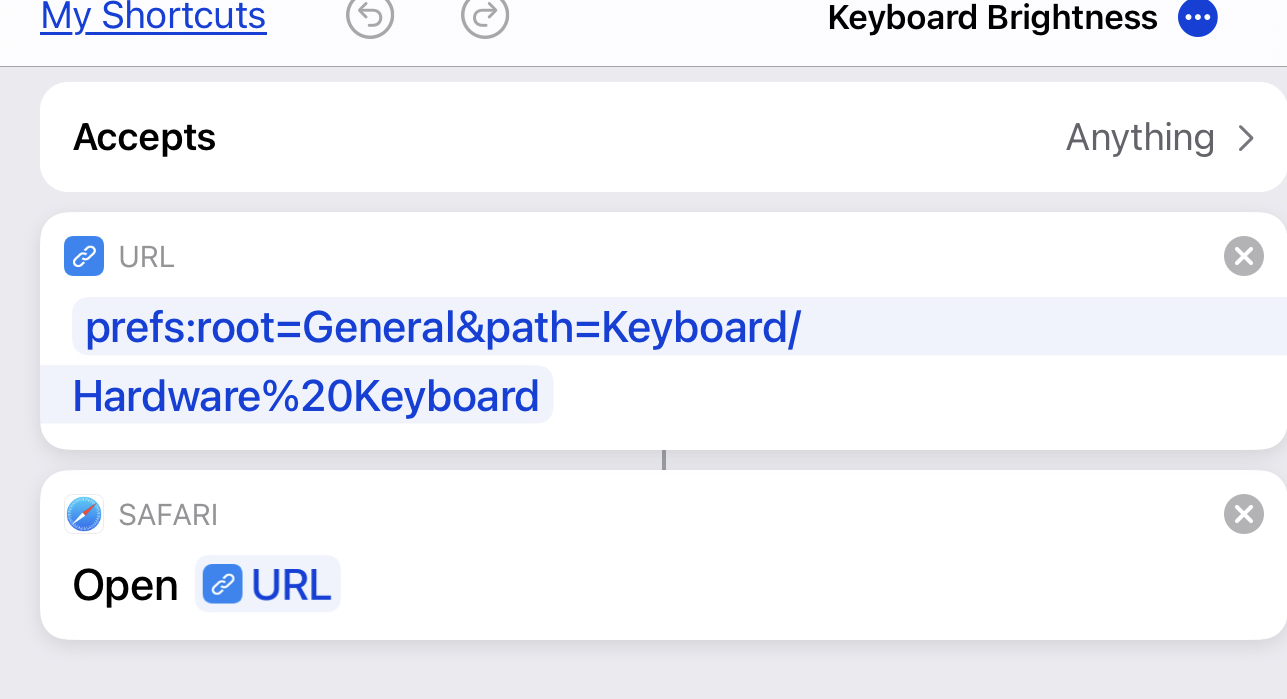Image resolution: width=1287 pixels, height=699 pixels.
Task: Tap the Keyboard Brightness shortcut title
Action: [x=993, y=17]
